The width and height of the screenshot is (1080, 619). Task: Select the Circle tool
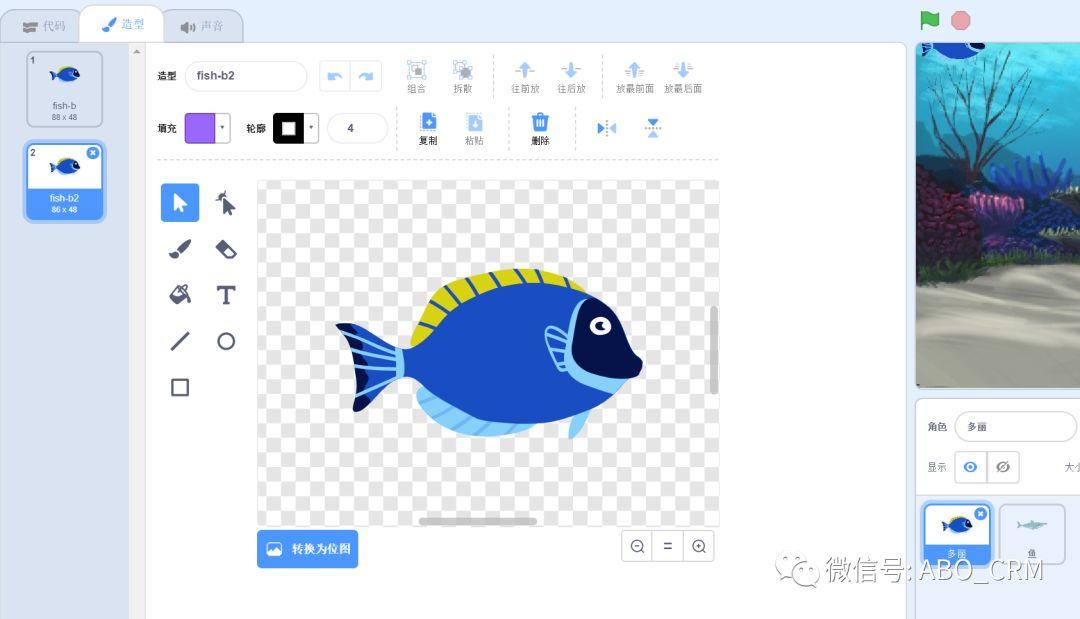pos(226,341)
